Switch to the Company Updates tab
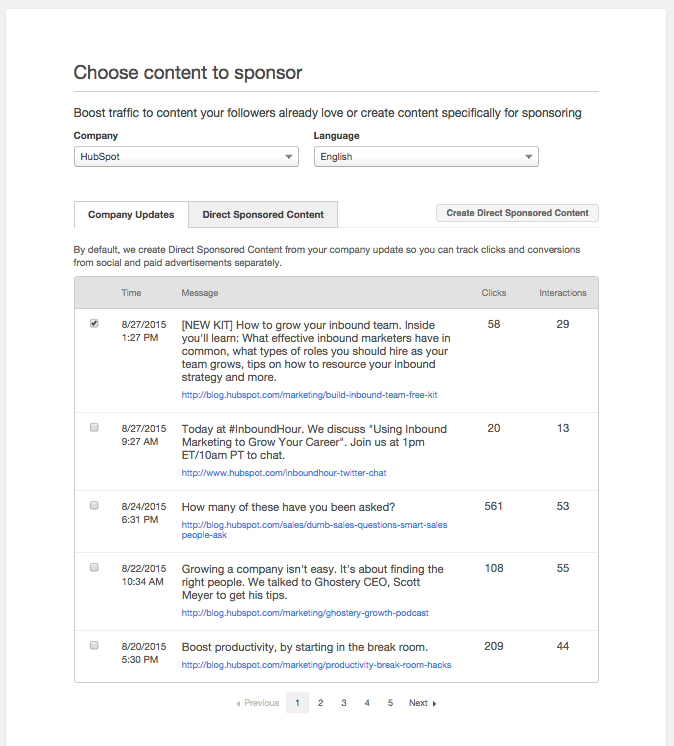Screen dimensions: 674x746 [131, 214]
